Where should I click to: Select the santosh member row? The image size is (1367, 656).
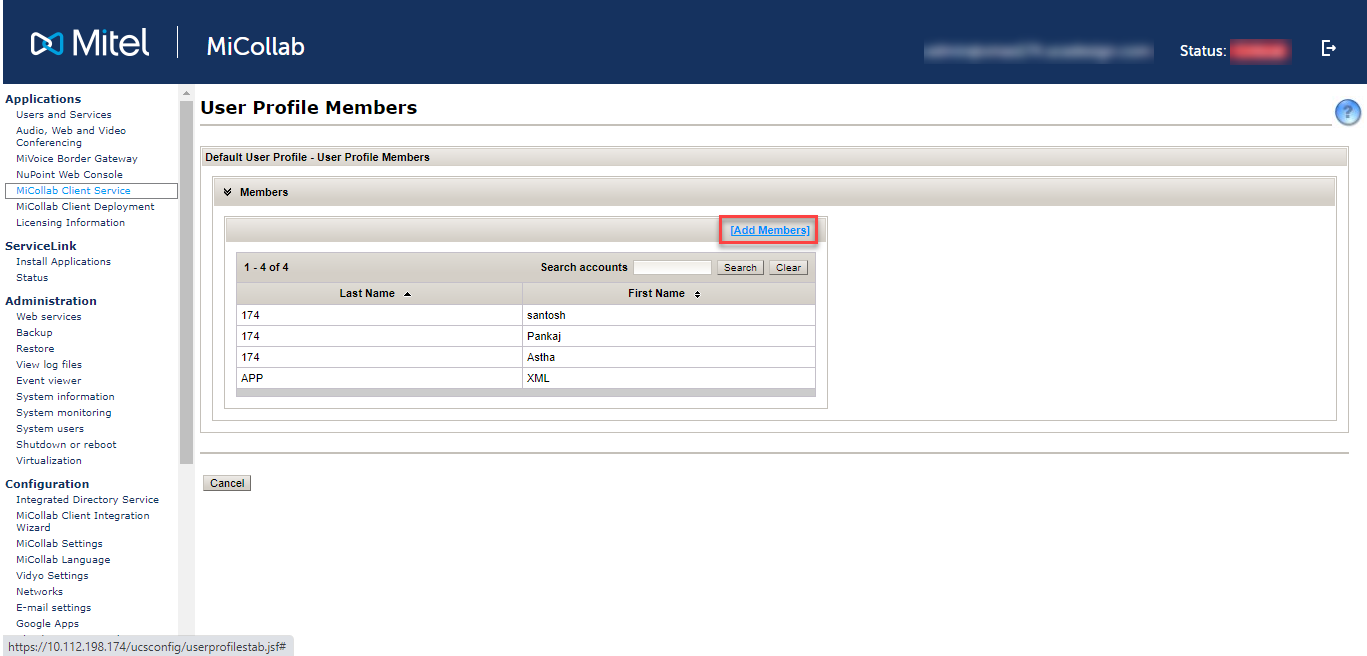click(x=526, y=316)
